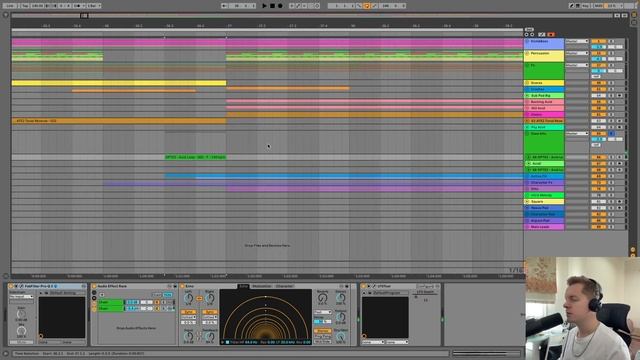The image size is (640, 360).
Task: Click the FabFilter Pro-Q 3 Gain knob
Action: 21,314
